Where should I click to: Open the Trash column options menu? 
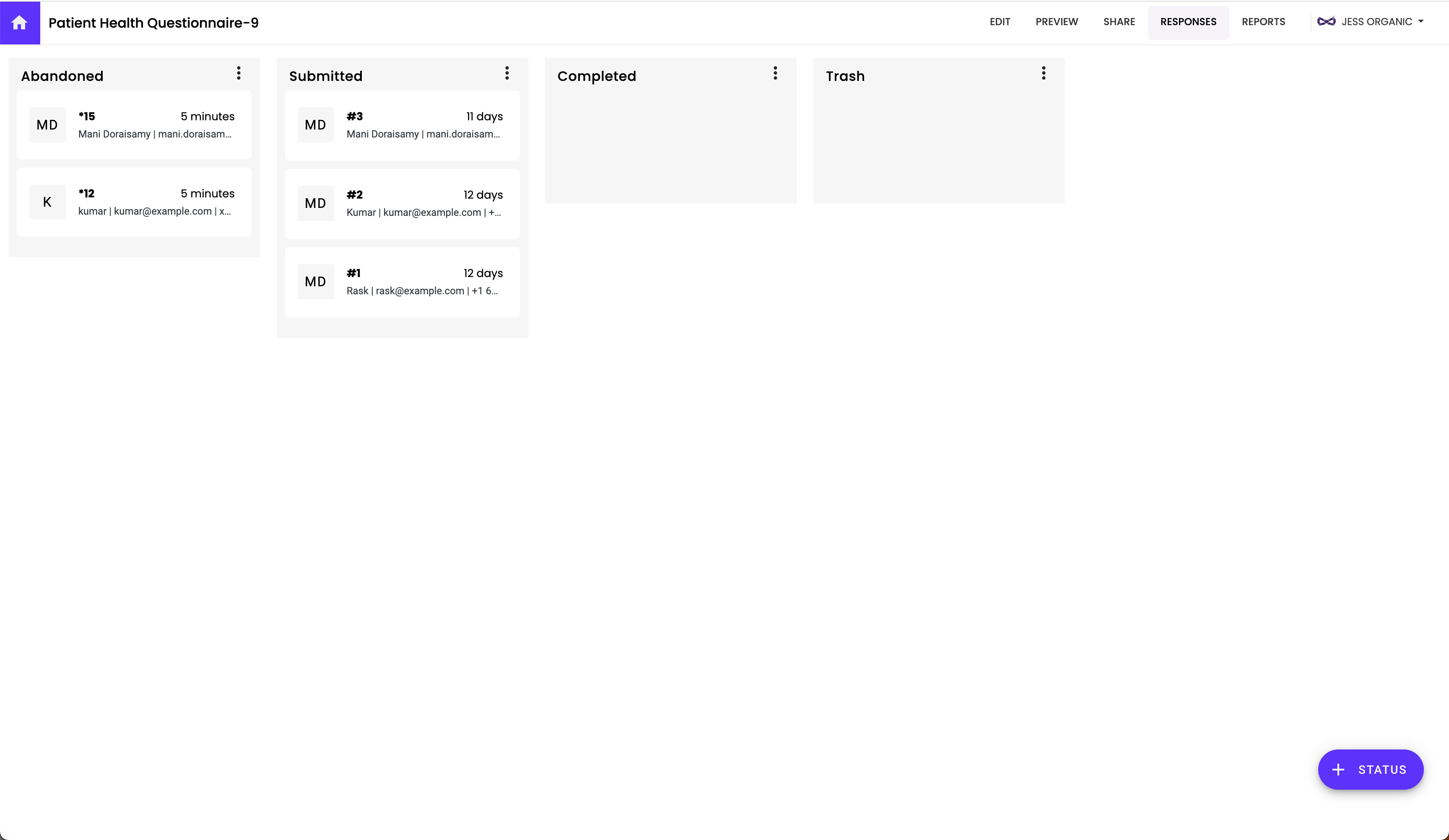(1044, 73)
